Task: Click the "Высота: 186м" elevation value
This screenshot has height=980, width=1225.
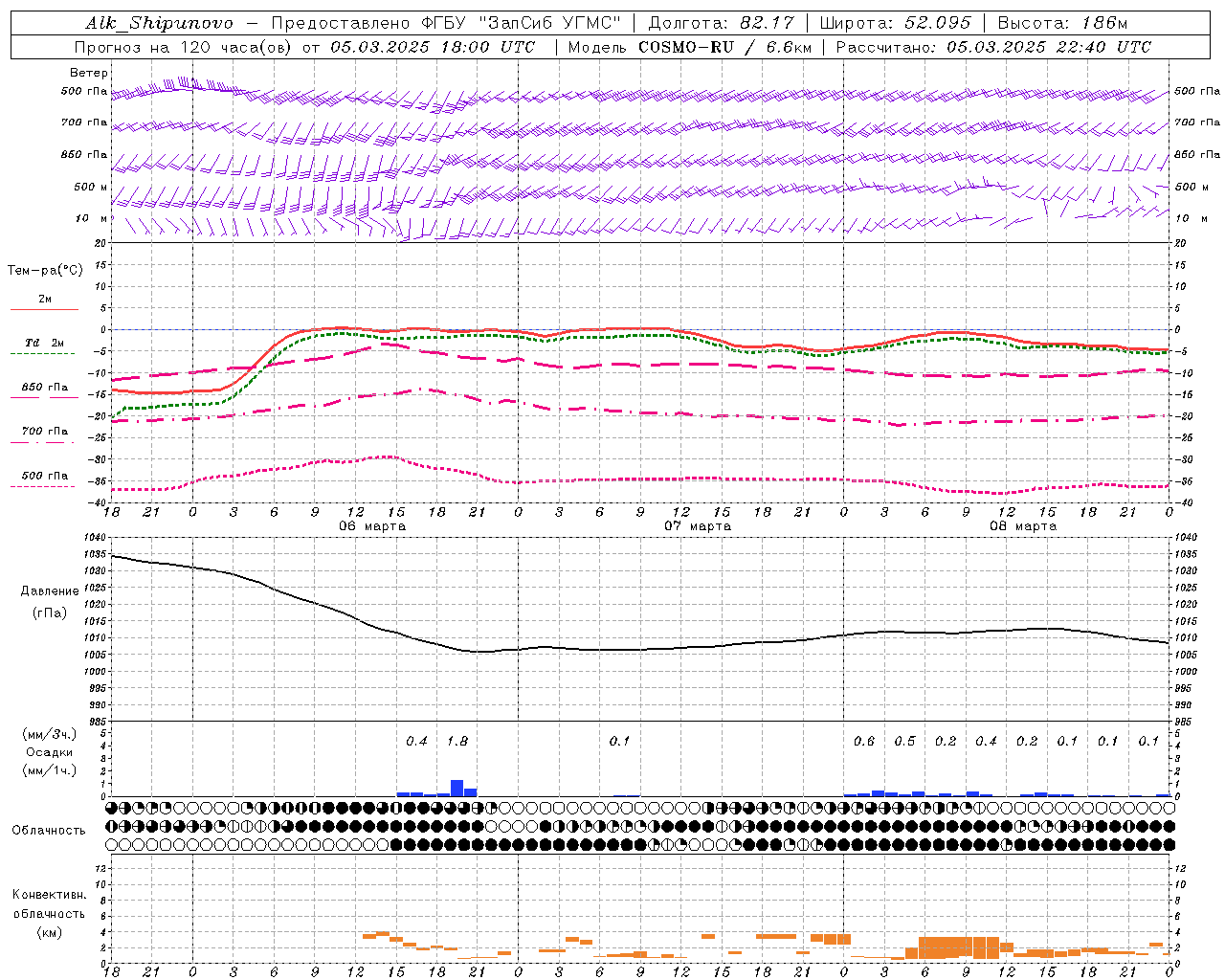Action: [x=1062, y=23]
